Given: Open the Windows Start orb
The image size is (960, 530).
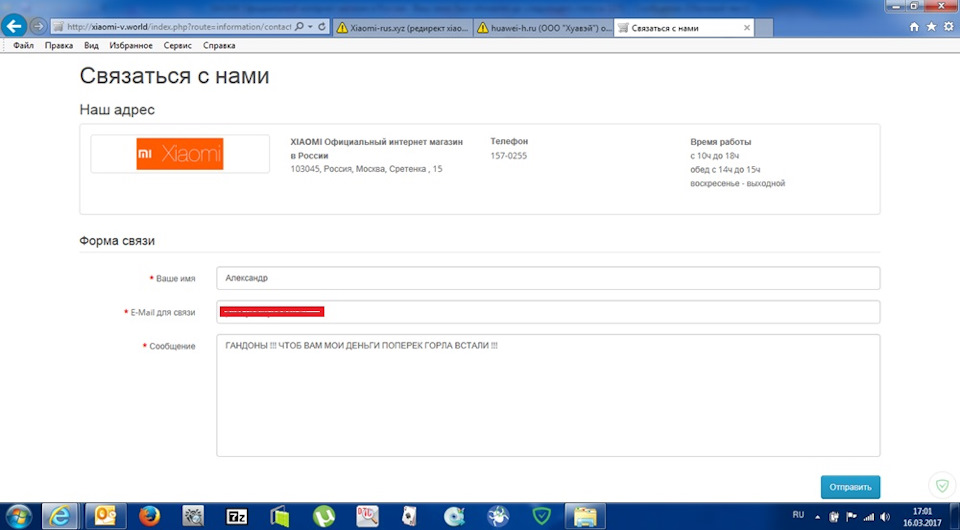Looking at the screenshot, I should pos(19,516).
